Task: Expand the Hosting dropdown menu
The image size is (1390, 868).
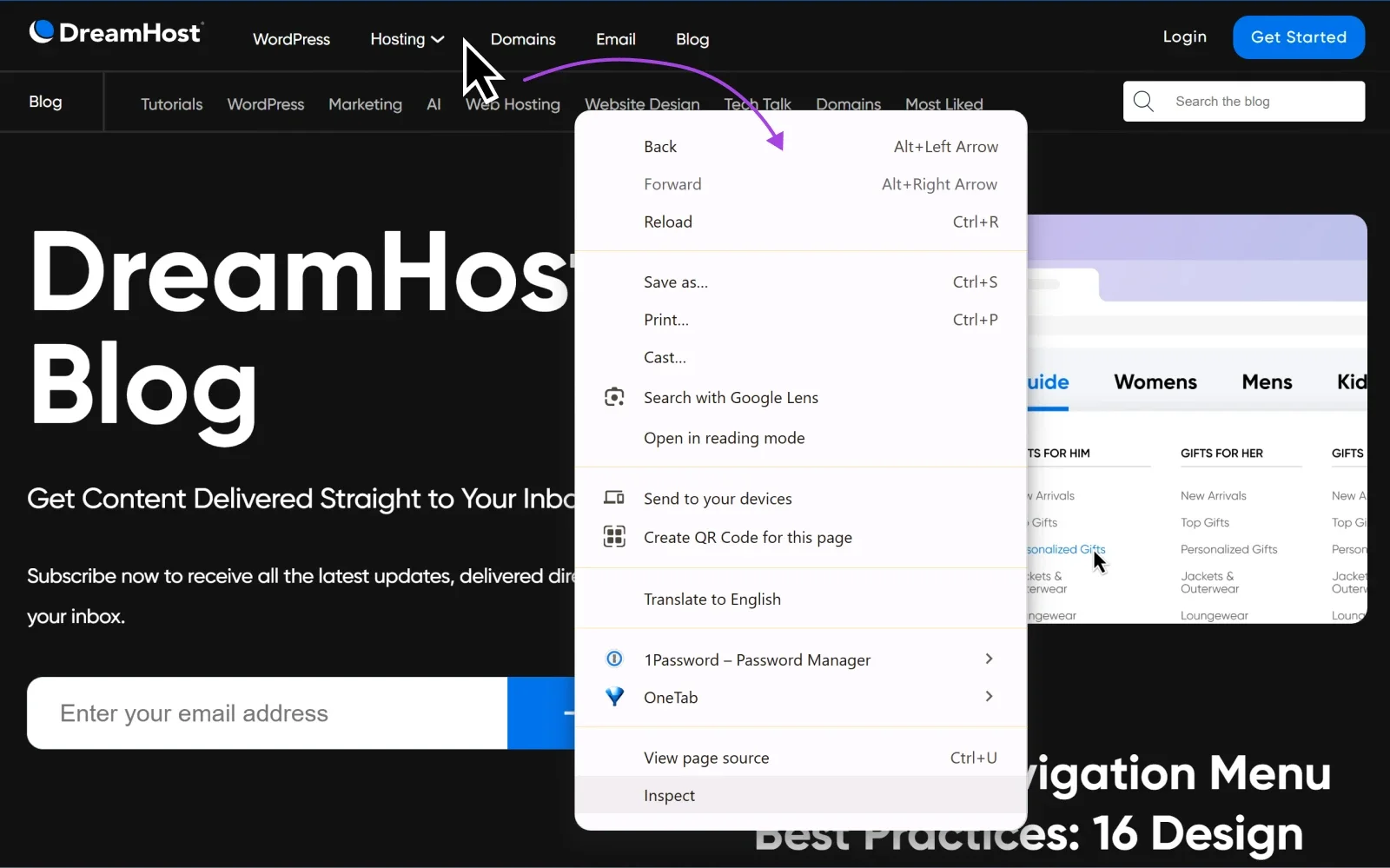Action: [x=407, y=39]
